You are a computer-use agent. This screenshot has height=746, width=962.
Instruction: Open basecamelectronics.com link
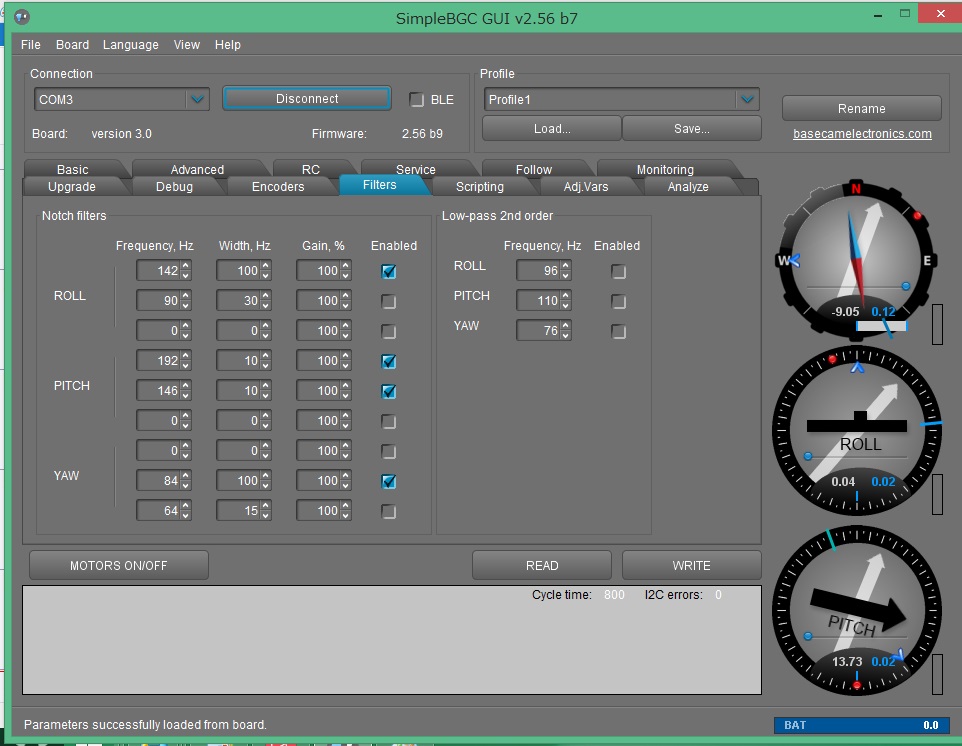point(862,134)
